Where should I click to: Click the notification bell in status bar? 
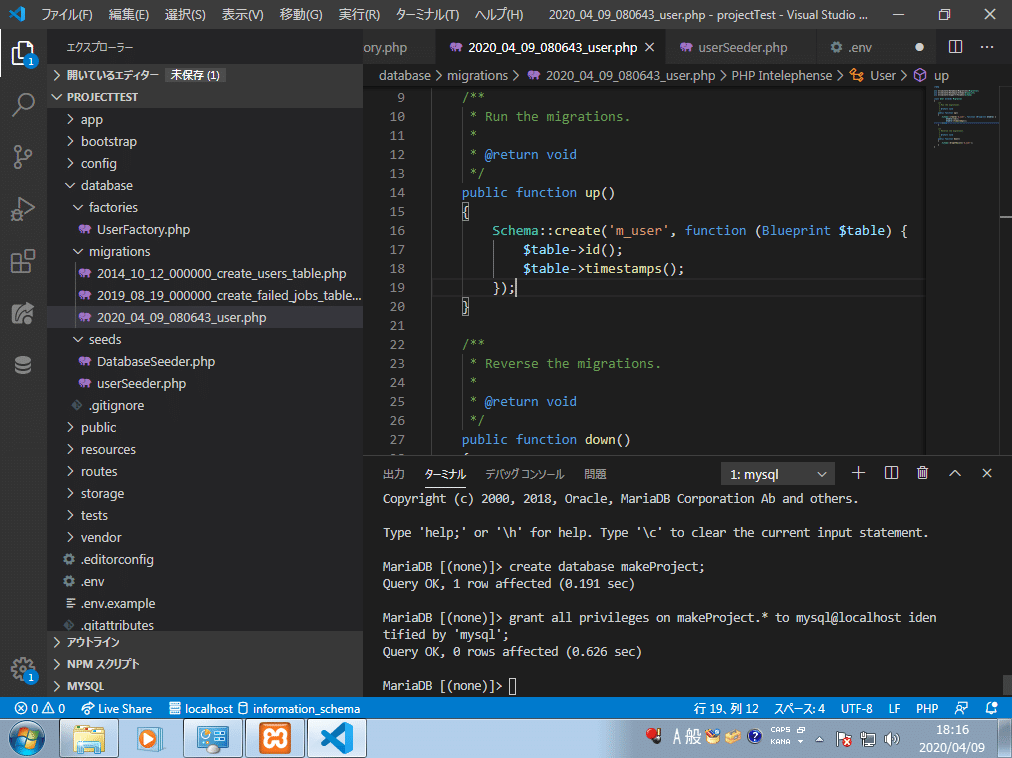tap(991, 708)
